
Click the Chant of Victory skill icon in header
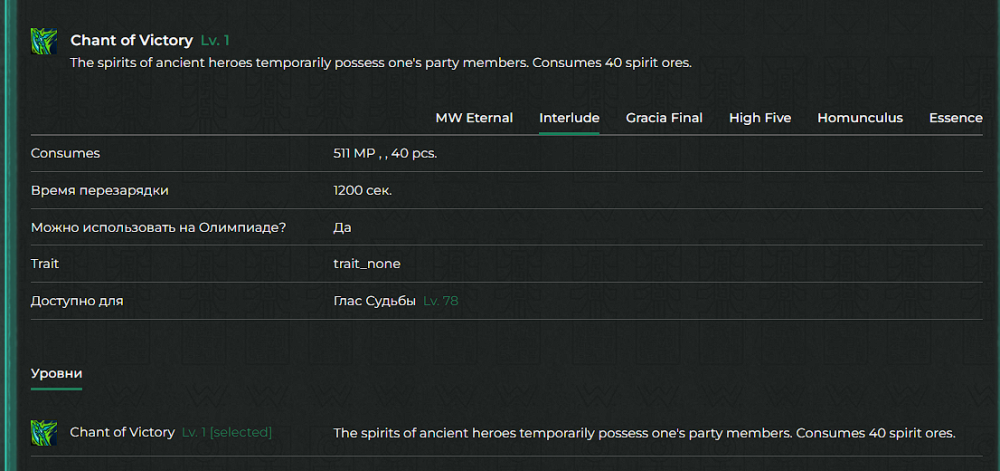point(43,41)
